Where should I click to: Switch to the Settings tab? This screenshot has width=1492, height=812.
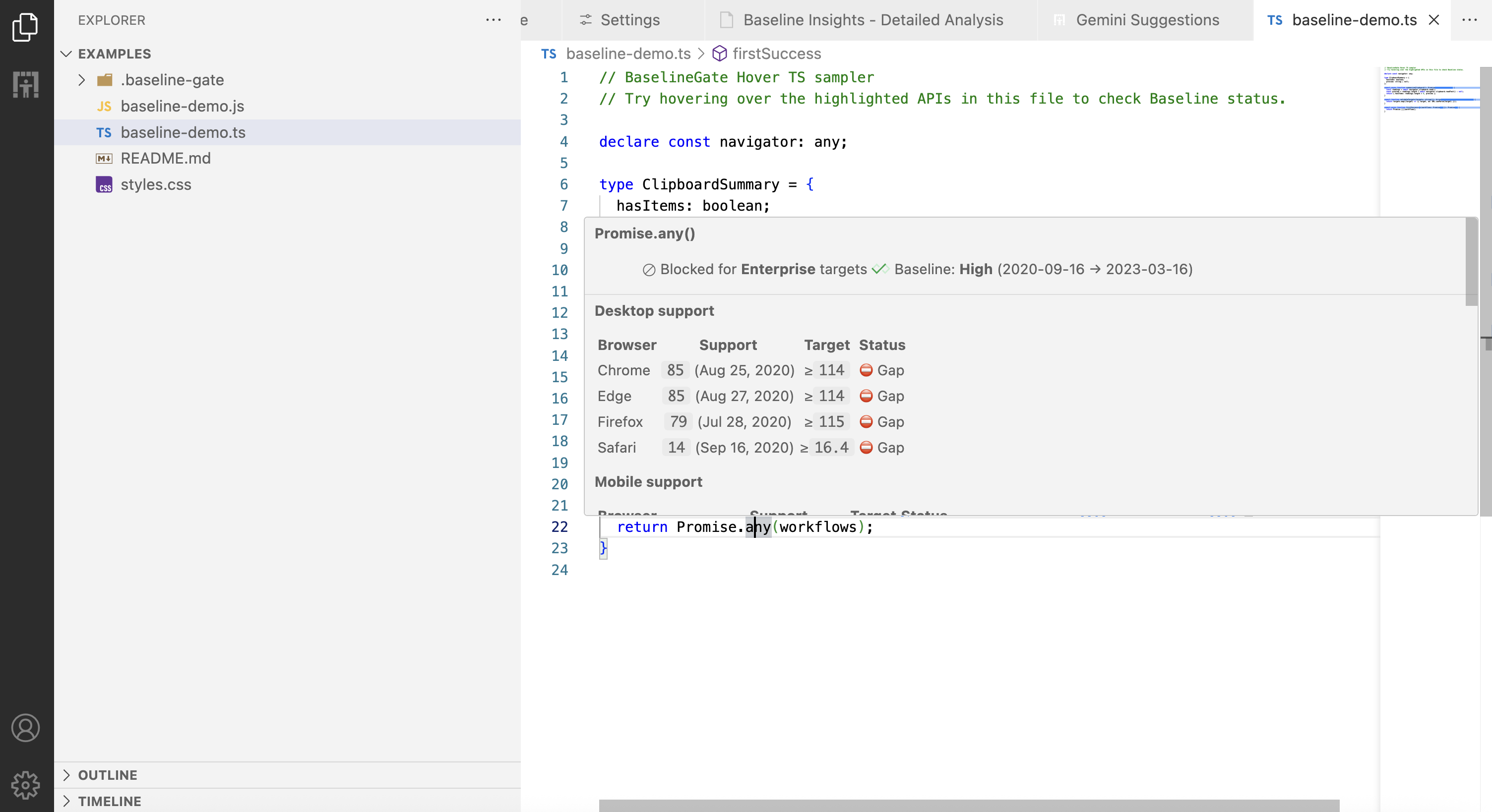[629, 20]
